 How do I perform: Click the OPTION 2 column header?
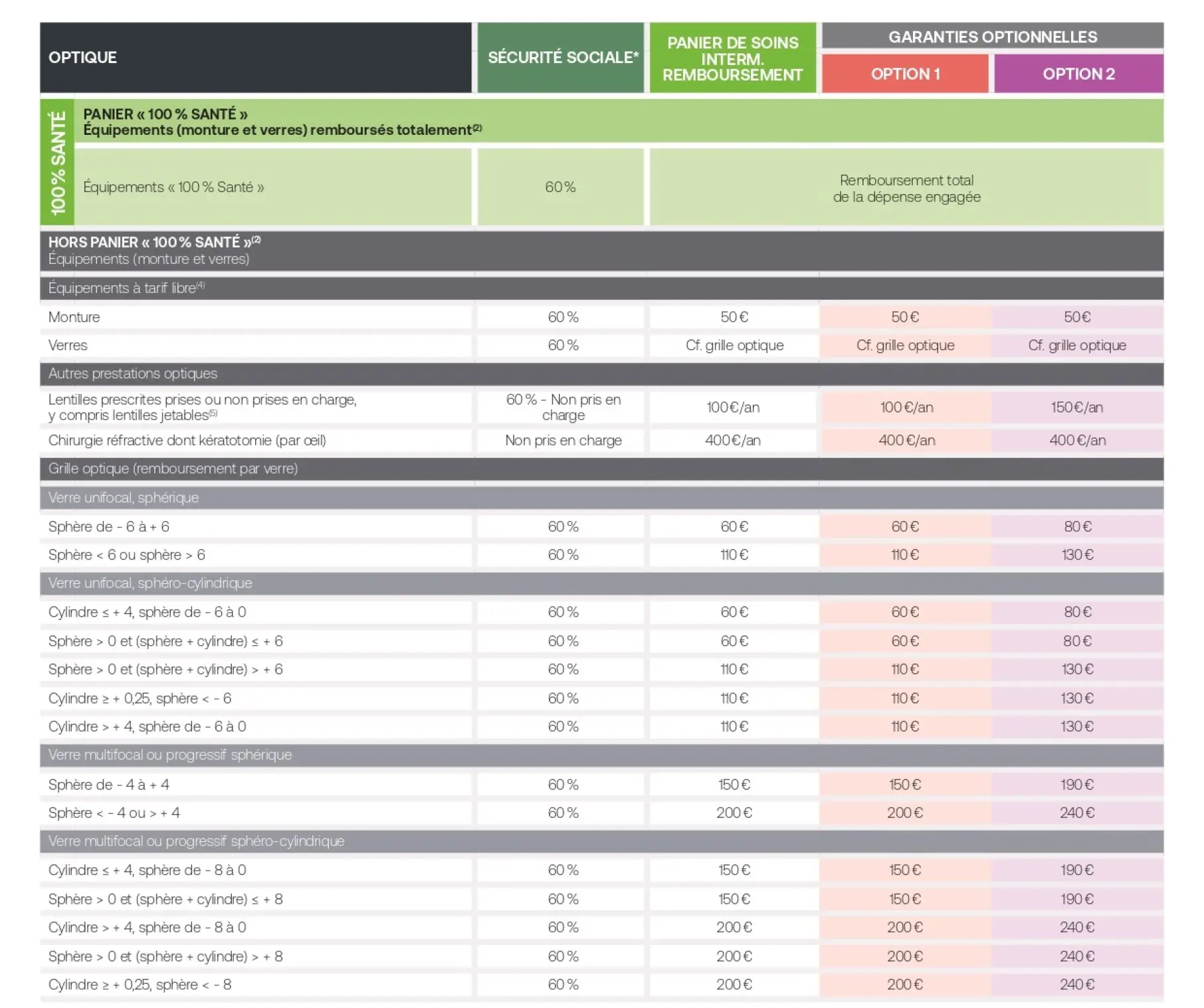[x=1078, y=74]
